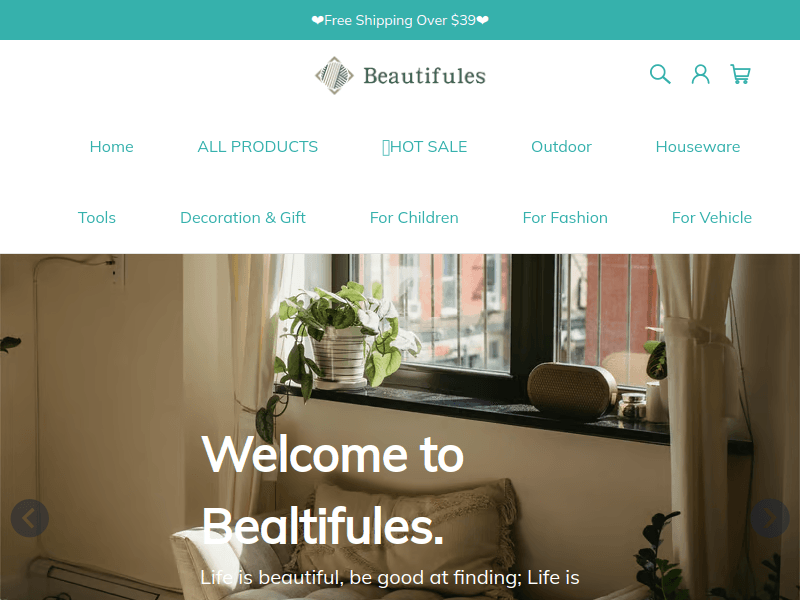The width and height of the screenshot is (800, 600).
Task: Open Decoration & Gift category
Action: [243, 218]
